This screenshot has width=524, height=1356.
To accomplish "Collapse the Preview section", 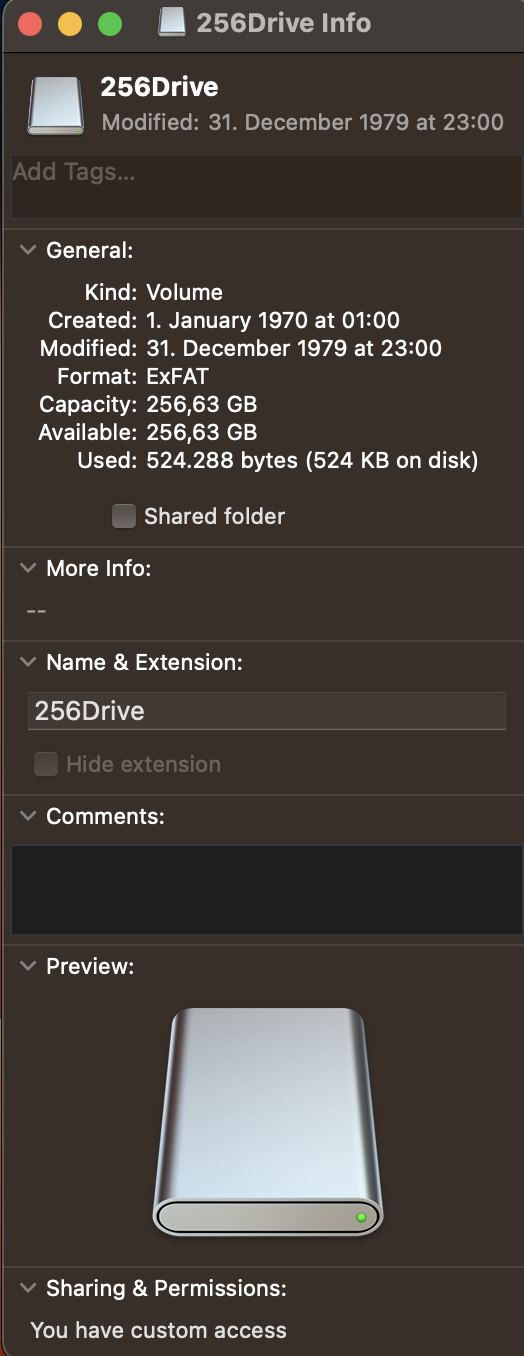I will tap(28, 966).
